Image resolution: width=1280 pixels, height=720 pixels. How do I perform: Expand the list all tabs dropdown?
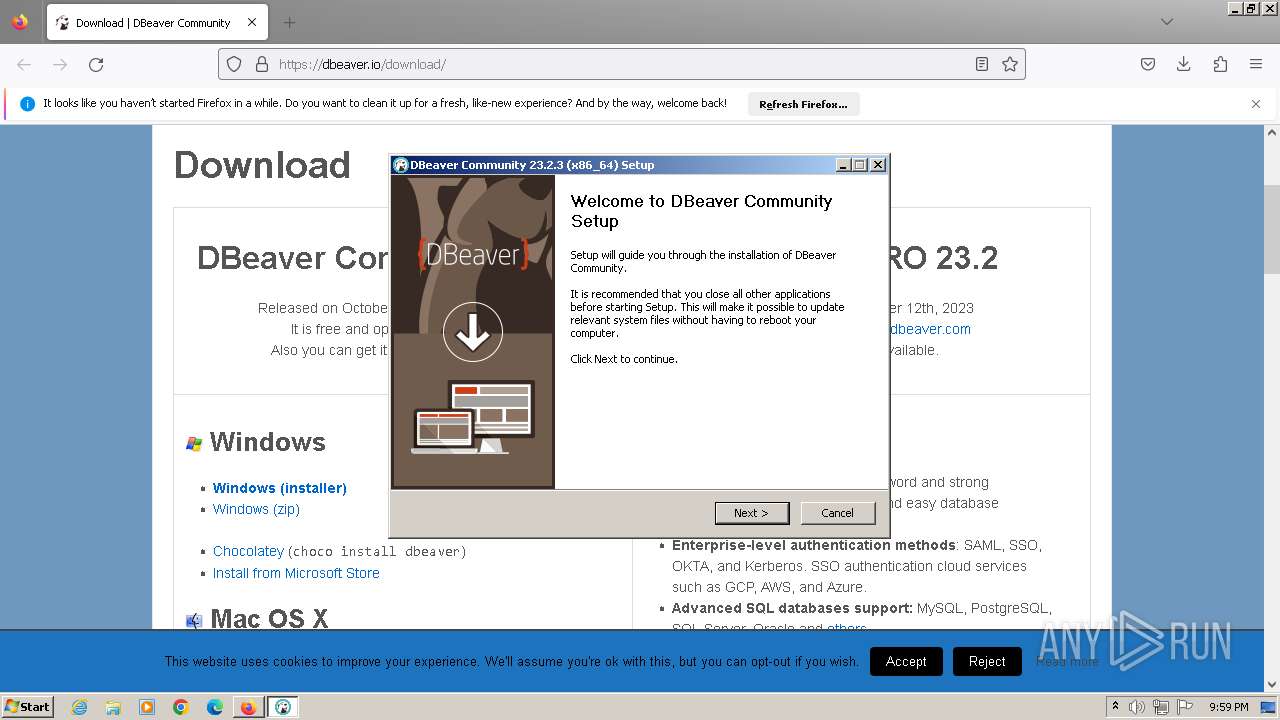[1167, 22]
